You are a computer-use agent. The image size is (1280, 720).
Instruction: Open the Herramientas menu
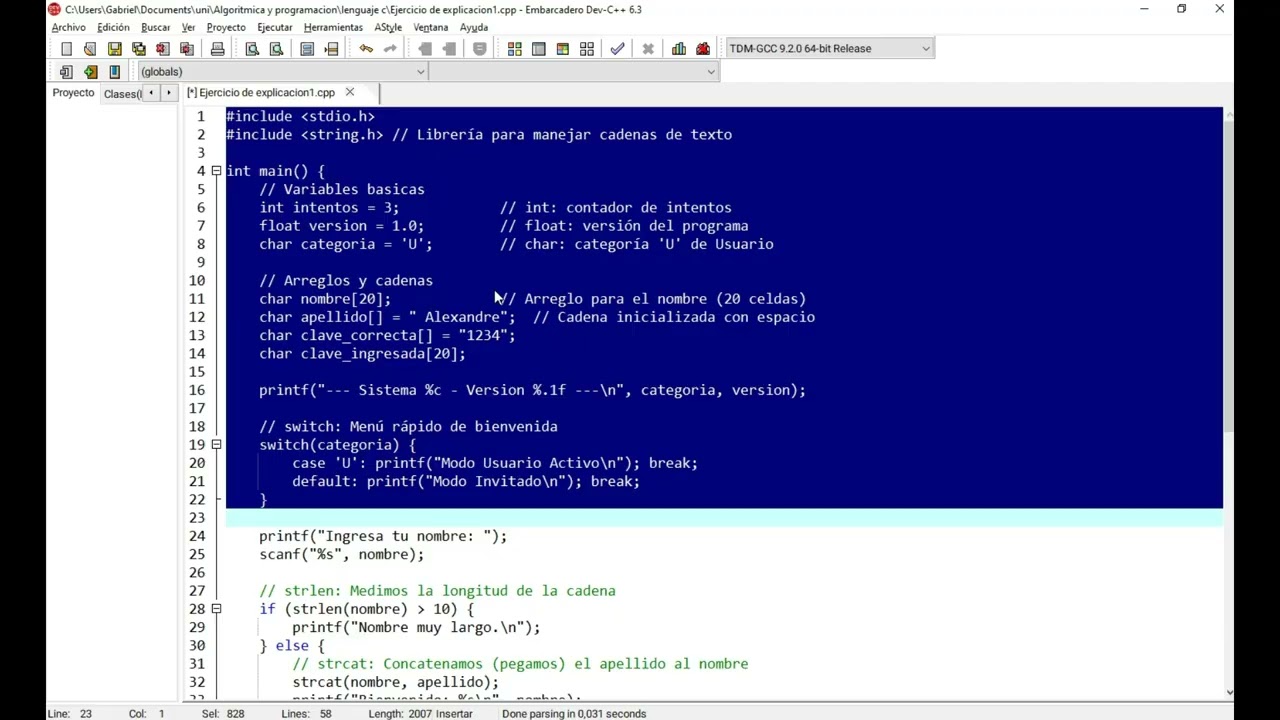point(333,27)
